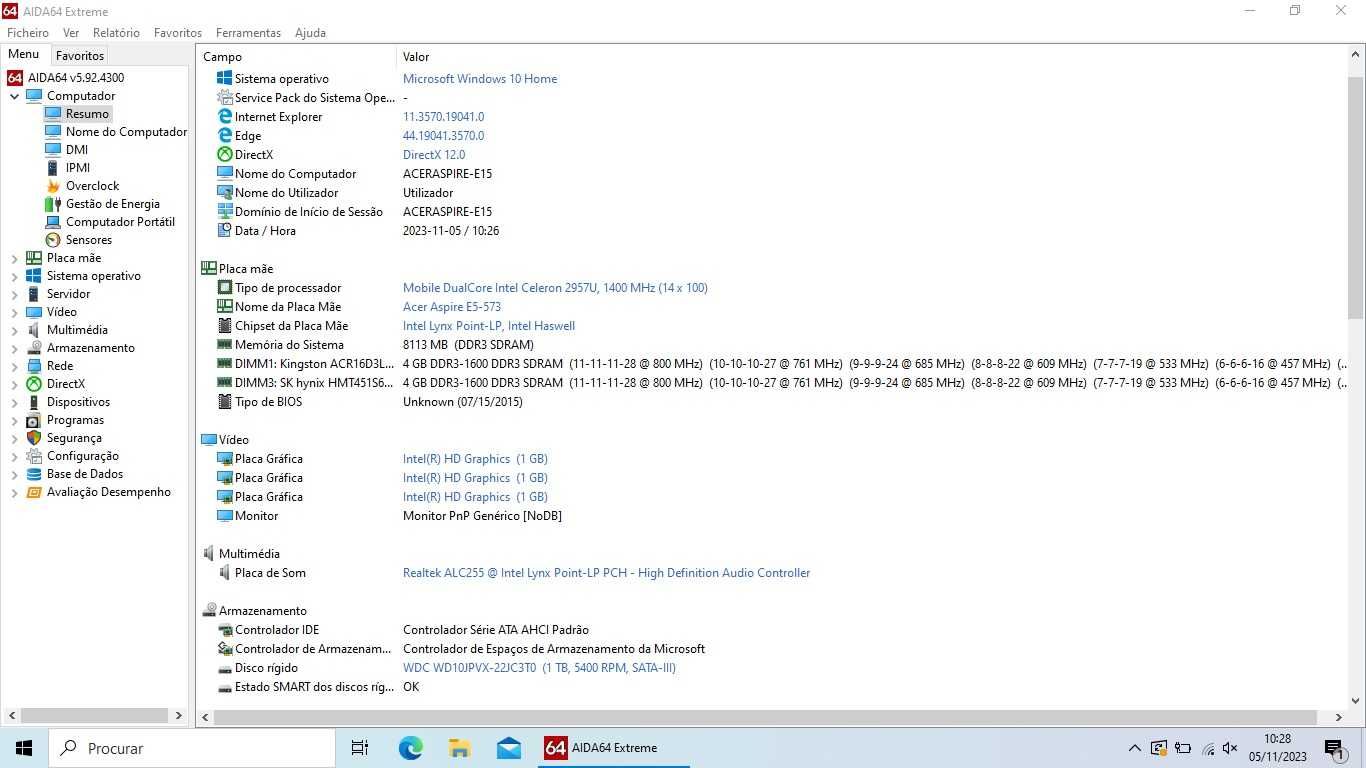Select the Segurança shield icon
Image resolution: width=1366 pixels, height=768 pixels.
click(x=34, y=438)
